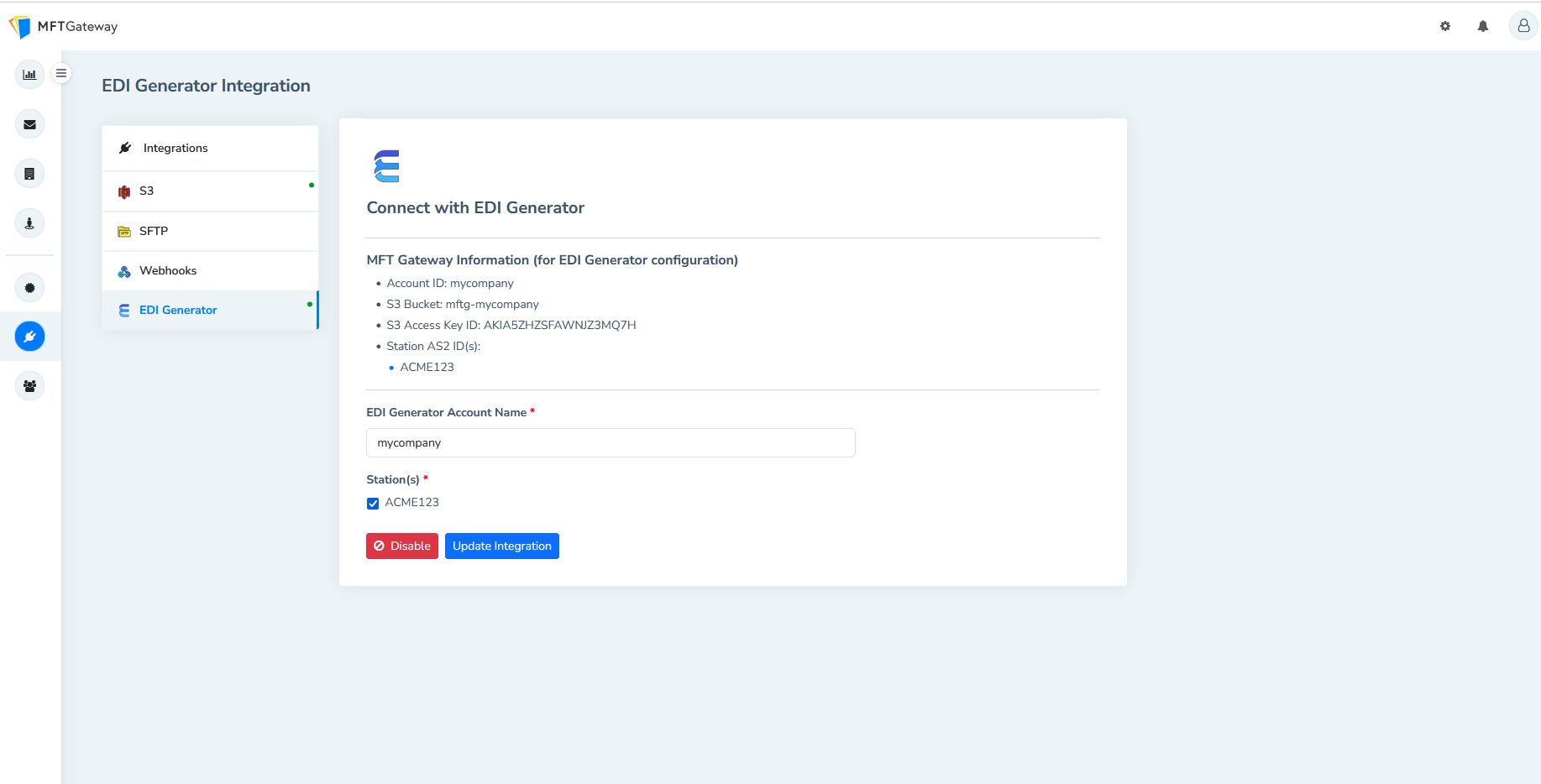Click the EDI Generator logo in card
The height and width of the screenshot is (784, 1541).
(x=386, y=166)
